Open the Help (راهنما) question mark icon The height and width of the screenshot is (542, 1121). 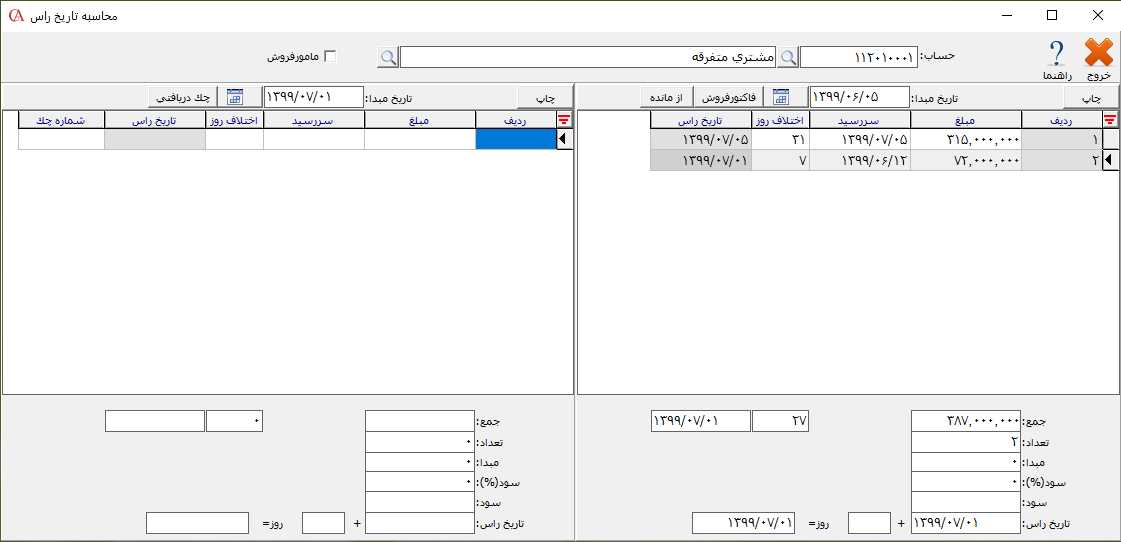coord(1056,54)
